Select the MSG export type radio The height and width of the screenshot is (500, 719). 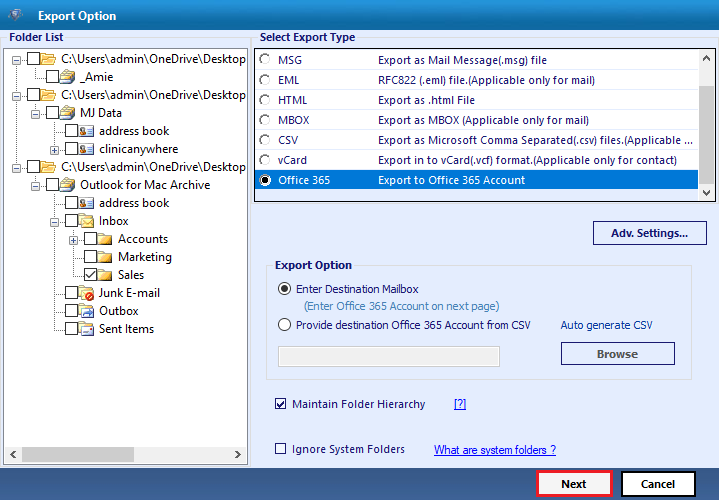(x=265, y=60)
